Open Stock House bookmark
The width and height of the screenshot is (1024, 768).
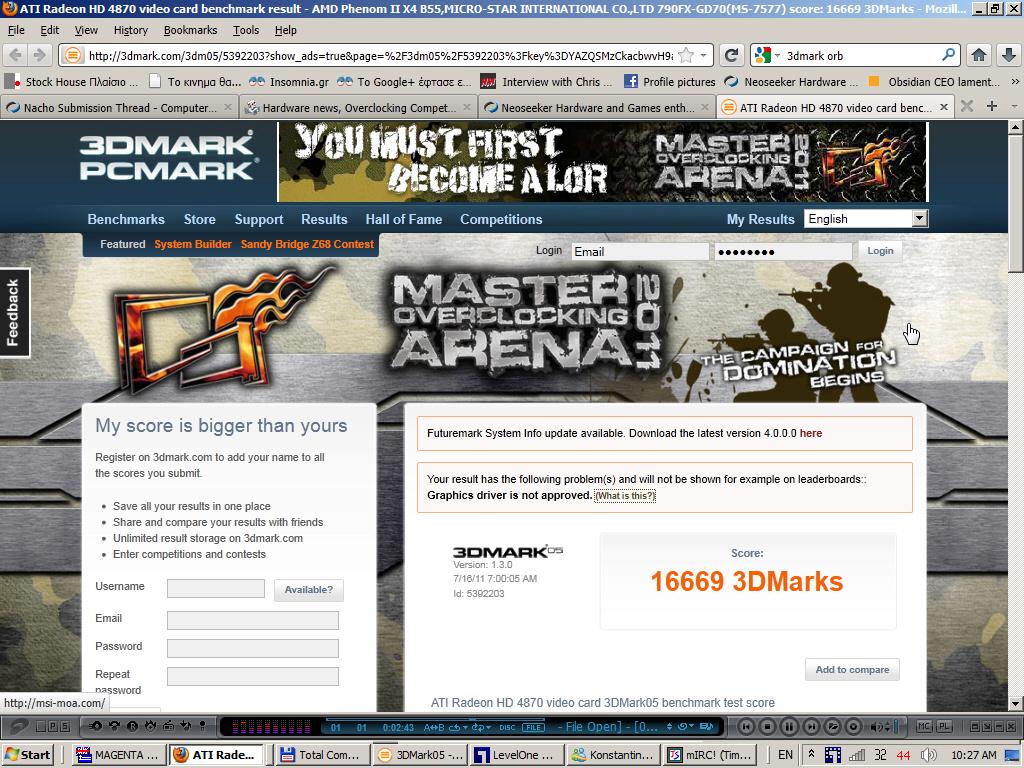click(x=72, y=82)
